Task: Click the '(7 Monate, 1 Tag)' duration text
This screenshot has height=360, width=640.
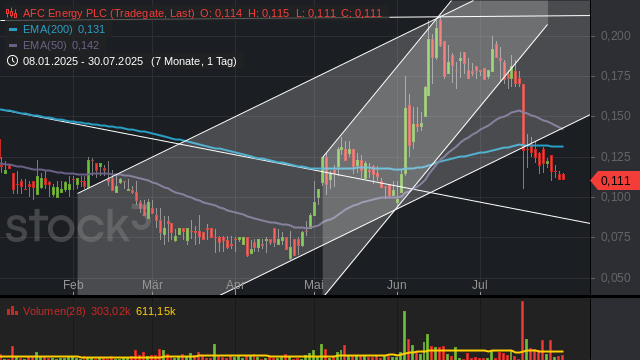Action: point(194,61)
